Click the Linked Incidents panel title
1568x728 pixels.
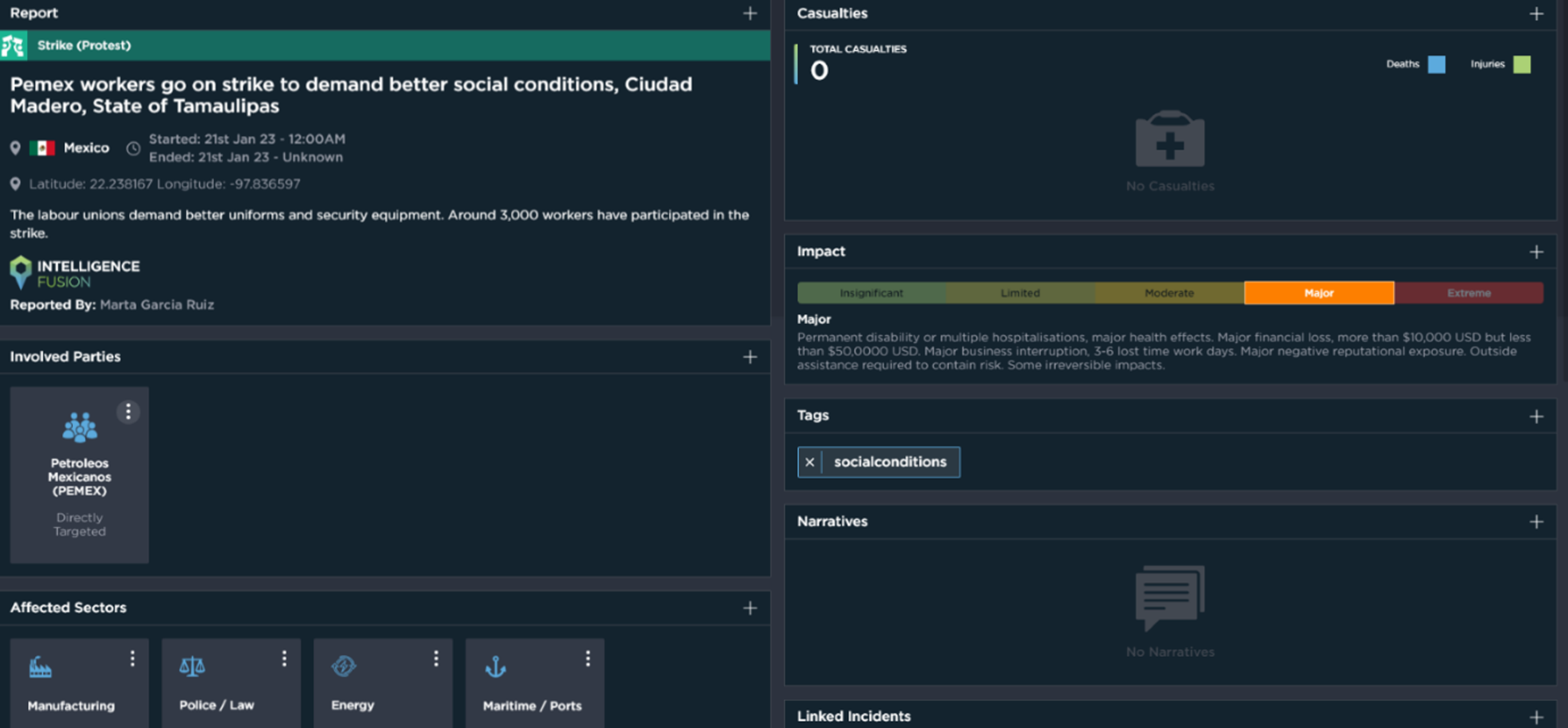(854, 716)
